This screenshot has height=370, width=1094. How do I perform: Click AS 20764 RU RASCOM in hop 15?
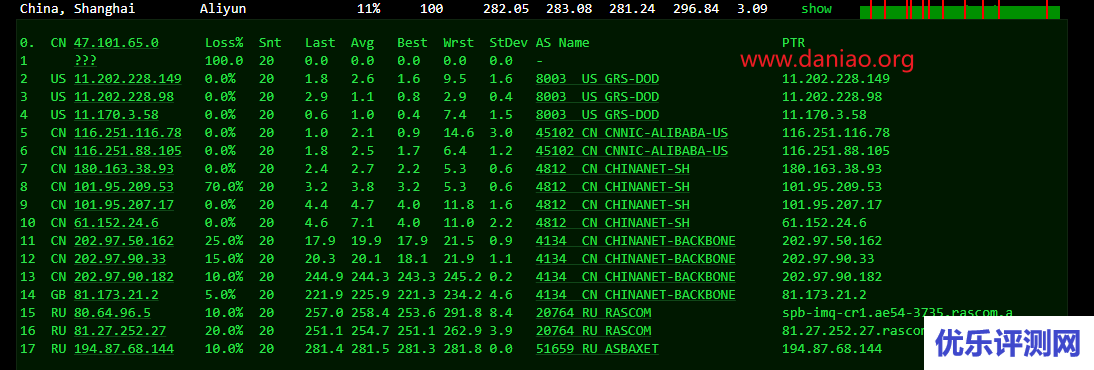pyautogui.click(x=593, y=313)
